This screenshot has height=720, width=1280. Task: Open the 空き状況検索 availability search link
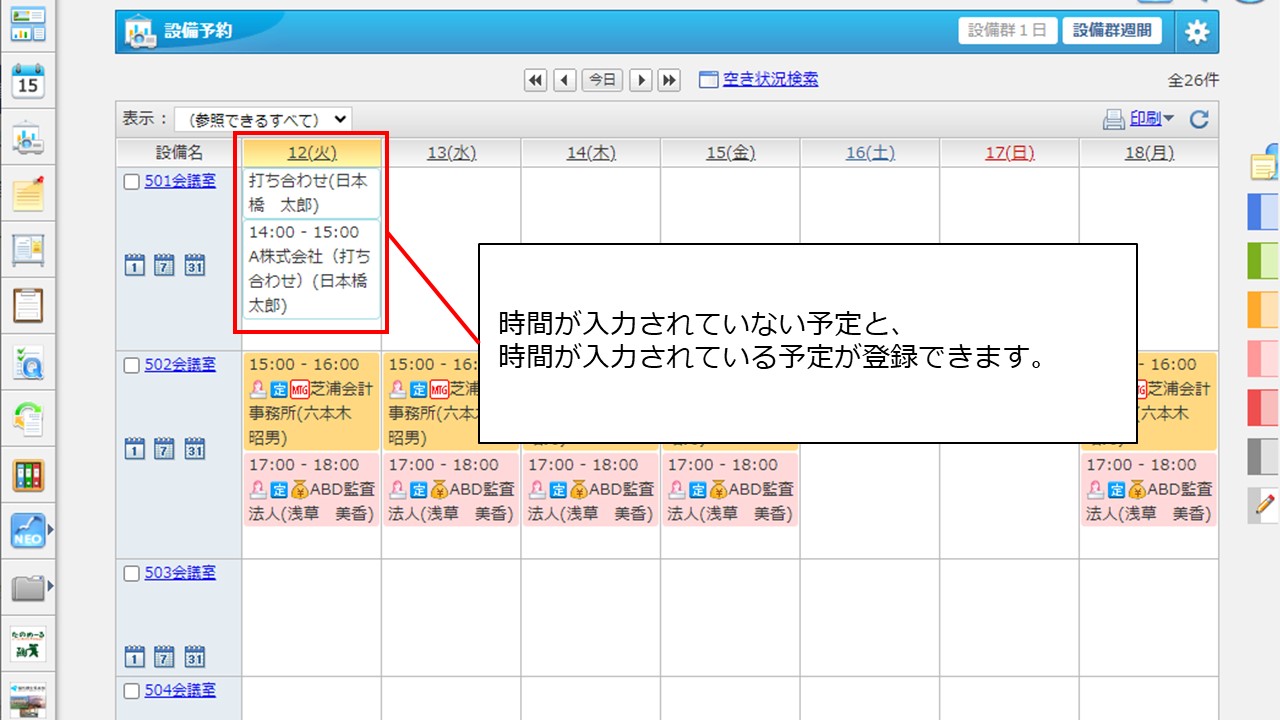770,79
